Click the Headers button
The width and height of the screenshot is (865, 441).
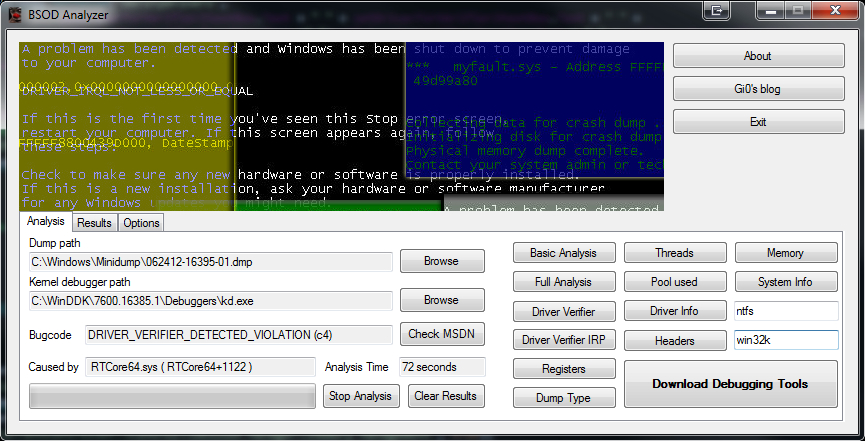coord(675,341)
